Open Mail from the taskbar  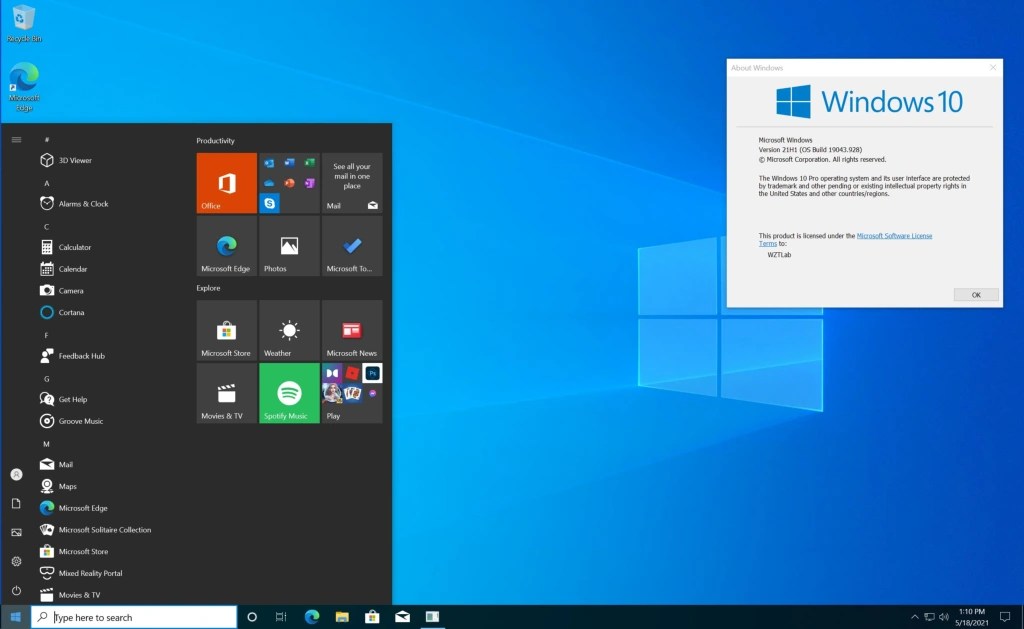tap(402, 617)
